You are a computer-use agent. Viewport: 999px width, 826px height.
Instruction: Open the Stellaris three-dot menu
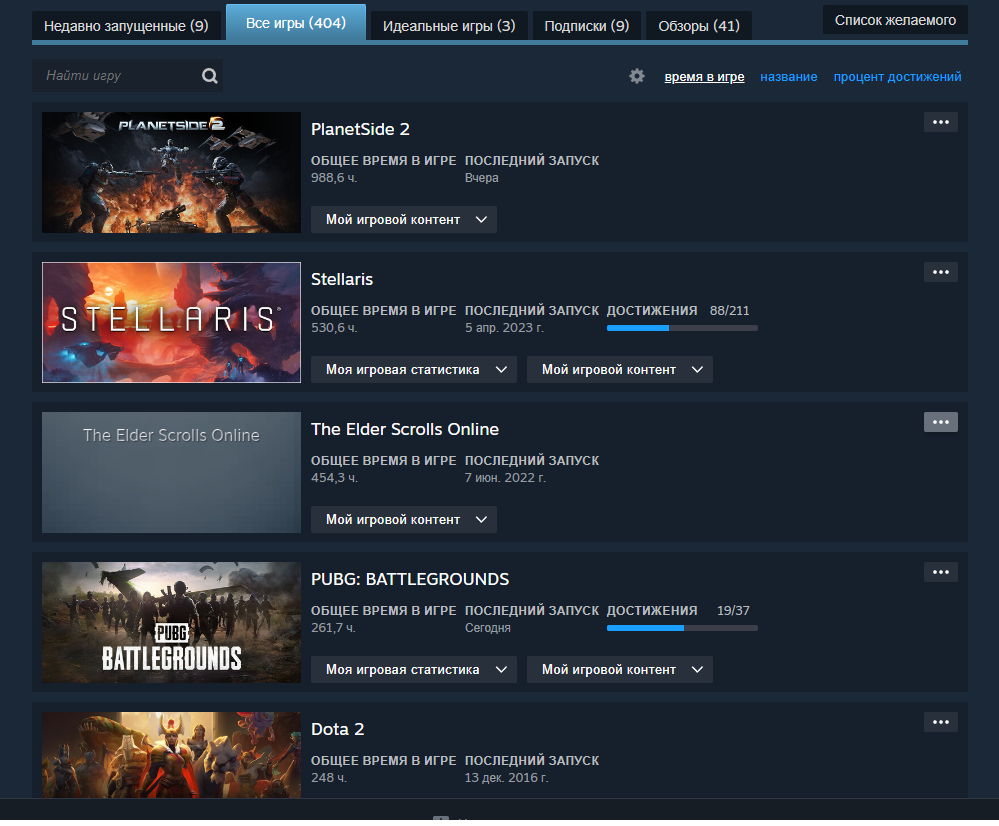[940, 272]
